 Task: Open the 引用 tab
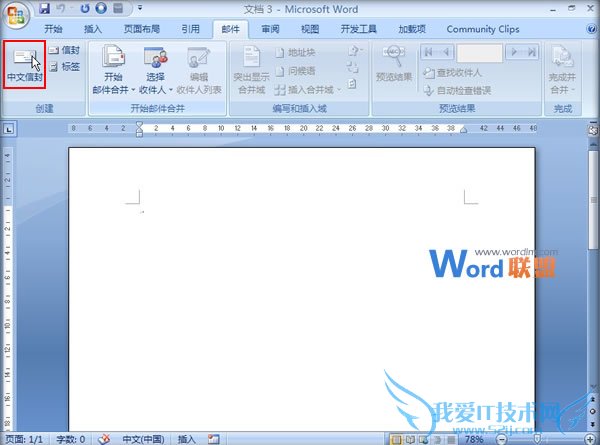pos(191,29)
